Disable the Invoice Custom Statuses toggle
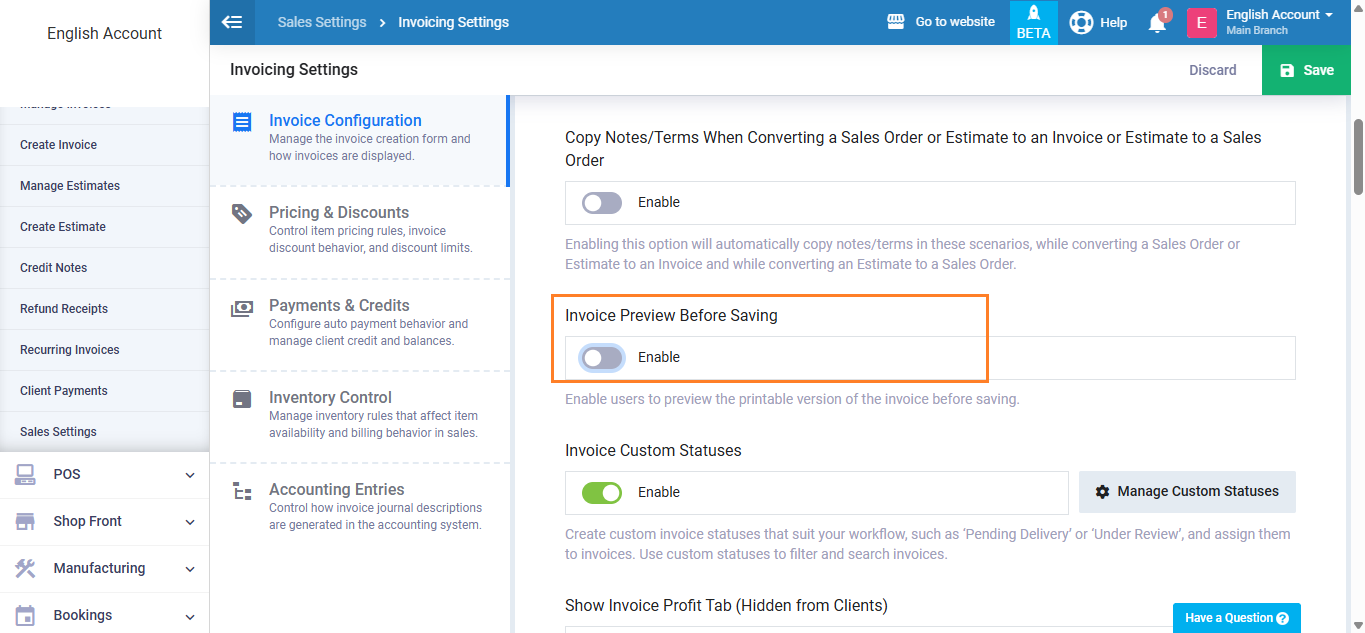This screenshot has width=1365, height=633. 602,493
